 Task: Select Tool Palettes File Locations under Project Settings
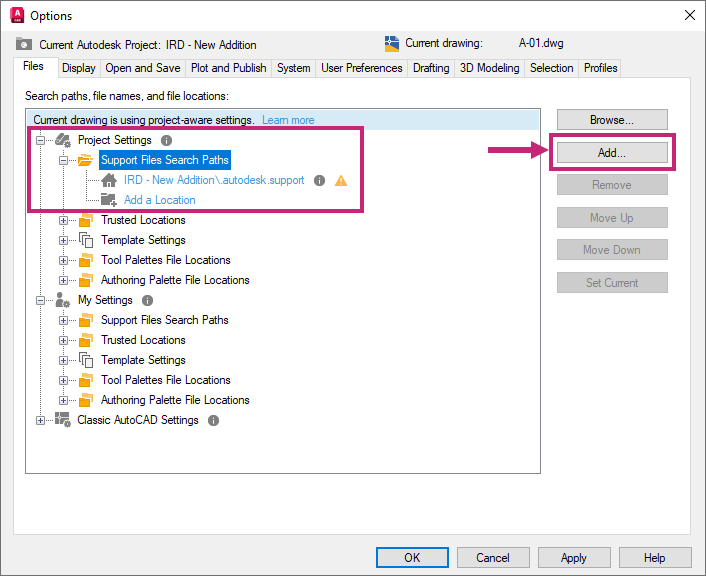(x=166, y=260)
